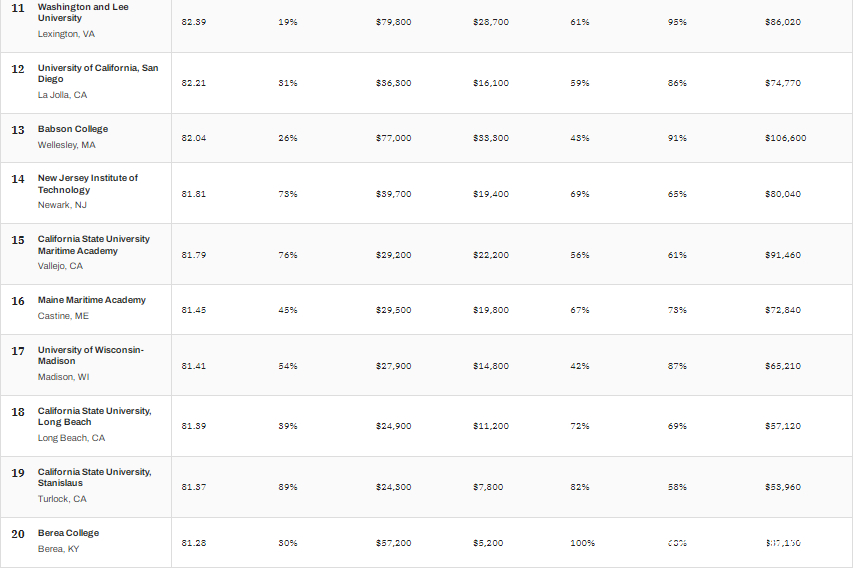The width and height of the screenshot is (854, 568).
Task: Open California State University Maritime Academy link
Action: (x=94, y=245)
